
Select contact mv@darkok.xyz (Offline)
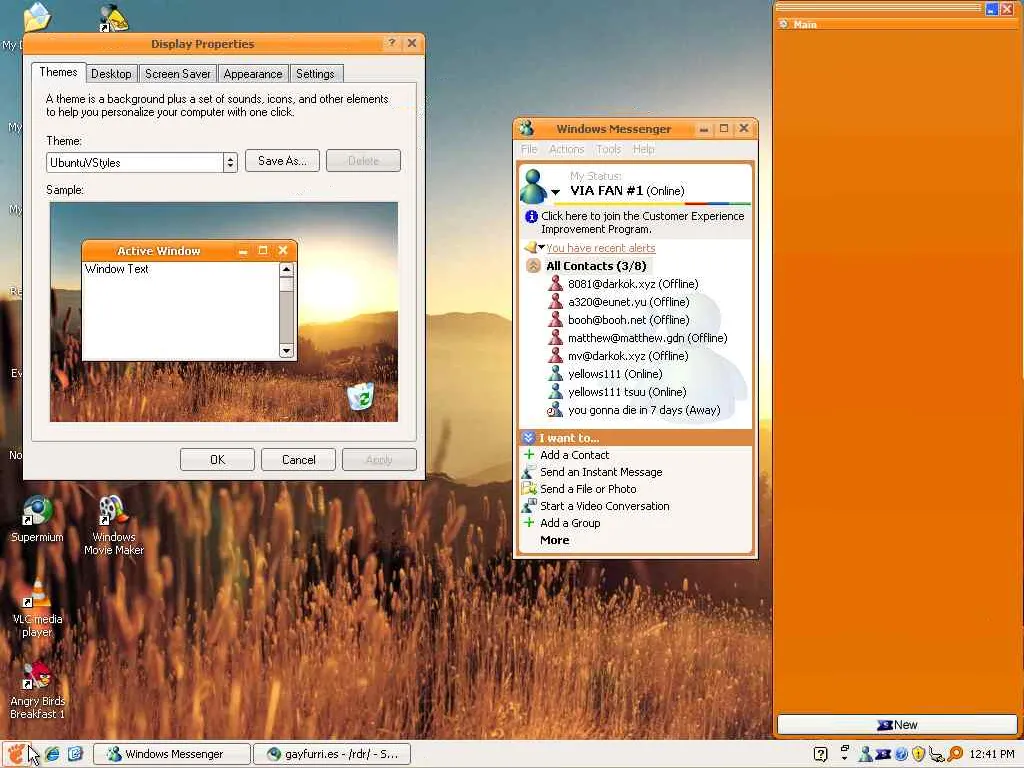pyautogui.click(x=618, y=356)
